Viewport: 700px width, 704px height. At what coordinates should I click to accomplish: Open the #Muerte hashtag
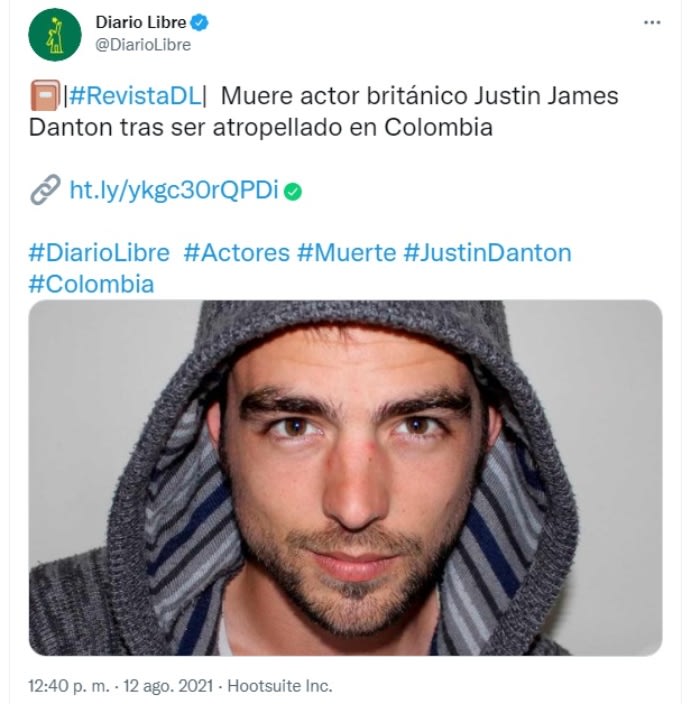click(x=347, y=252)
